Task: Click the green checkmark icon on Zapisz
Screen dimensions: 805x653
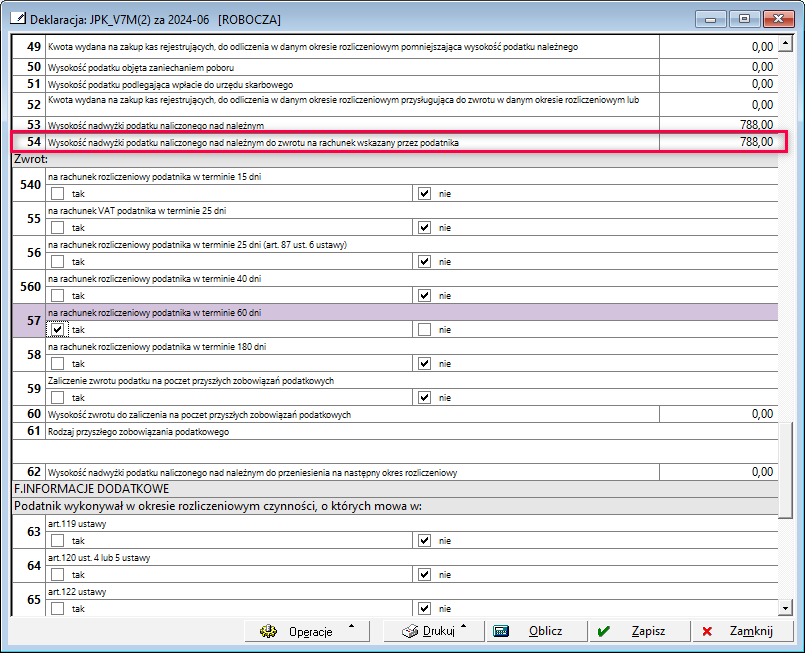Action: click(604, 631)
